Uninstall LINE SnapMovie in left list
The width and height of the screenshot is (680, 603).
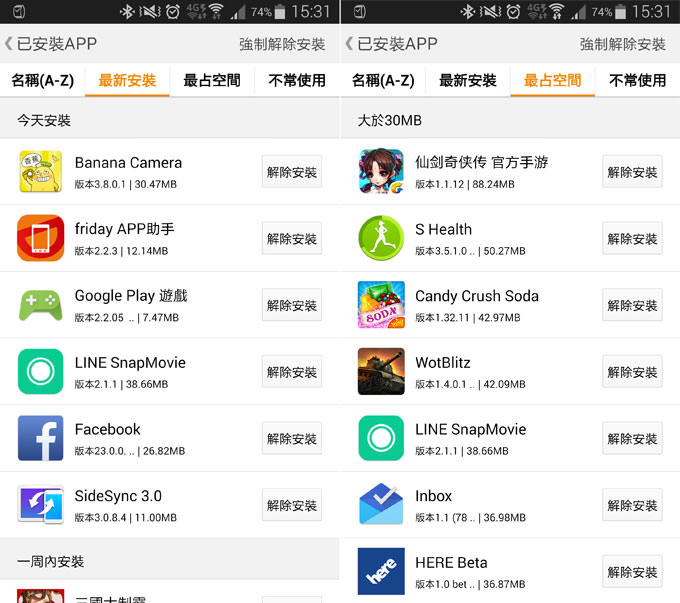(x=292, y=372)
